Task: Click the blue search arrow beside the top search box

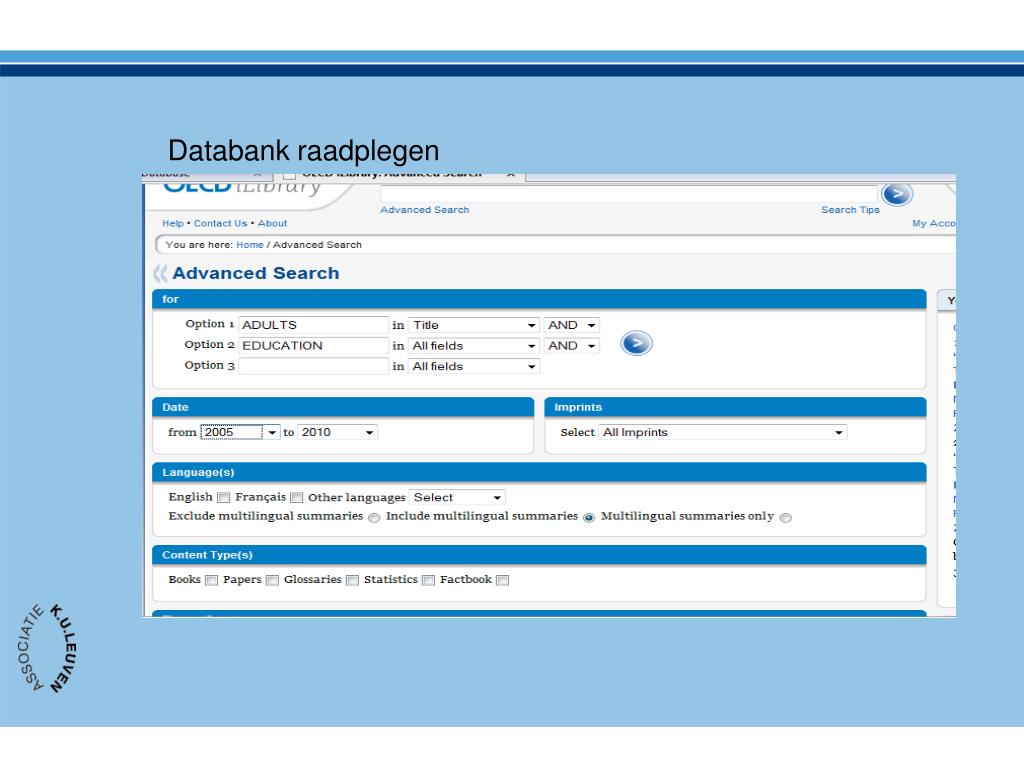Action: click(897, 193)
